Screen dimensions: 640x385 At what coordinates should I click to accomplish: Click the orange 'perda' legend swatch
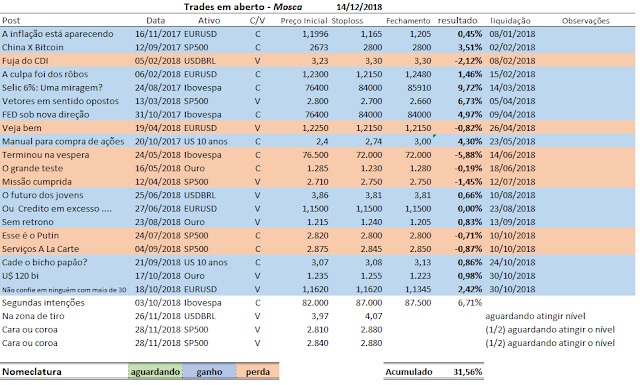click(258, 372)
